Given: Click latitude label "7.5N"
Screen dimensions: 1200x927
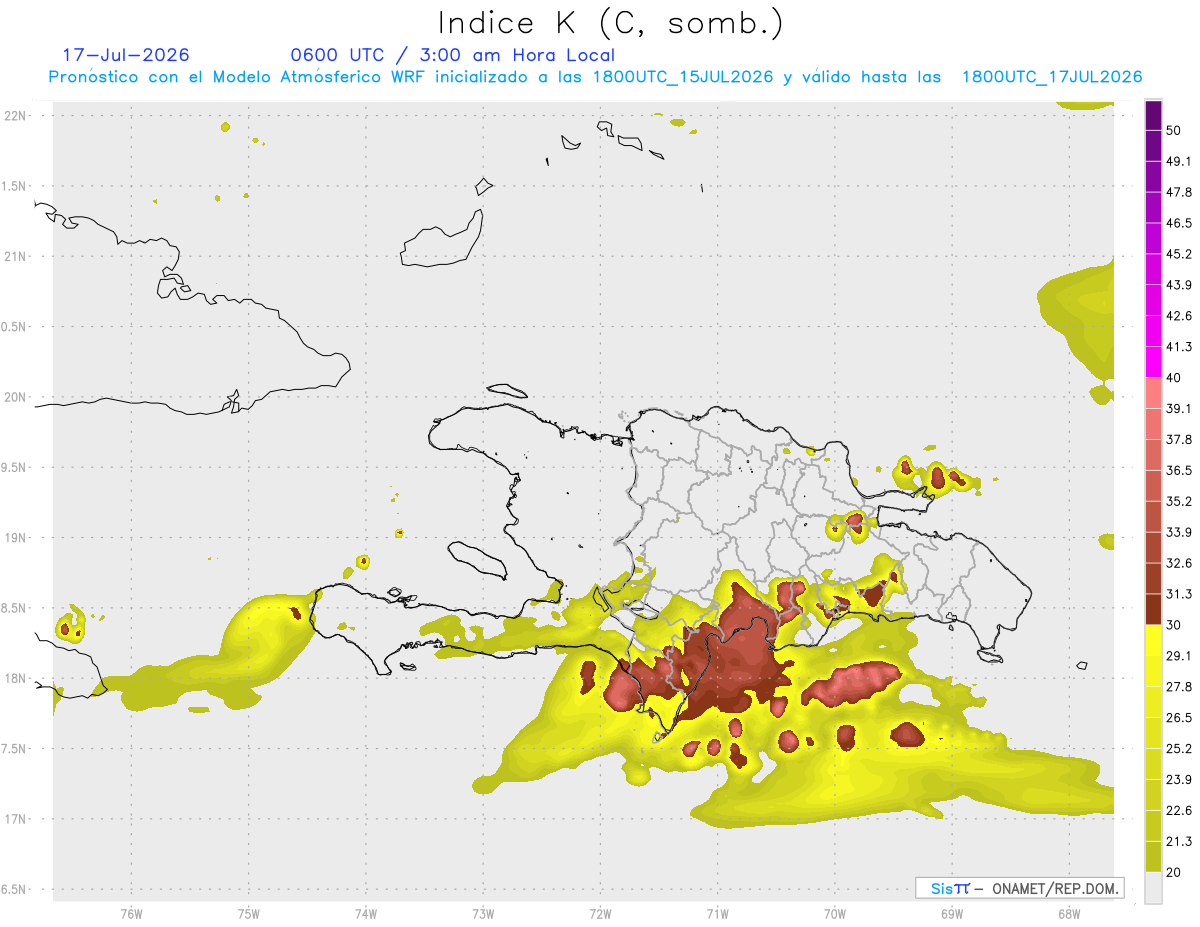Looking at the screenshot, I should click(14, 749).
